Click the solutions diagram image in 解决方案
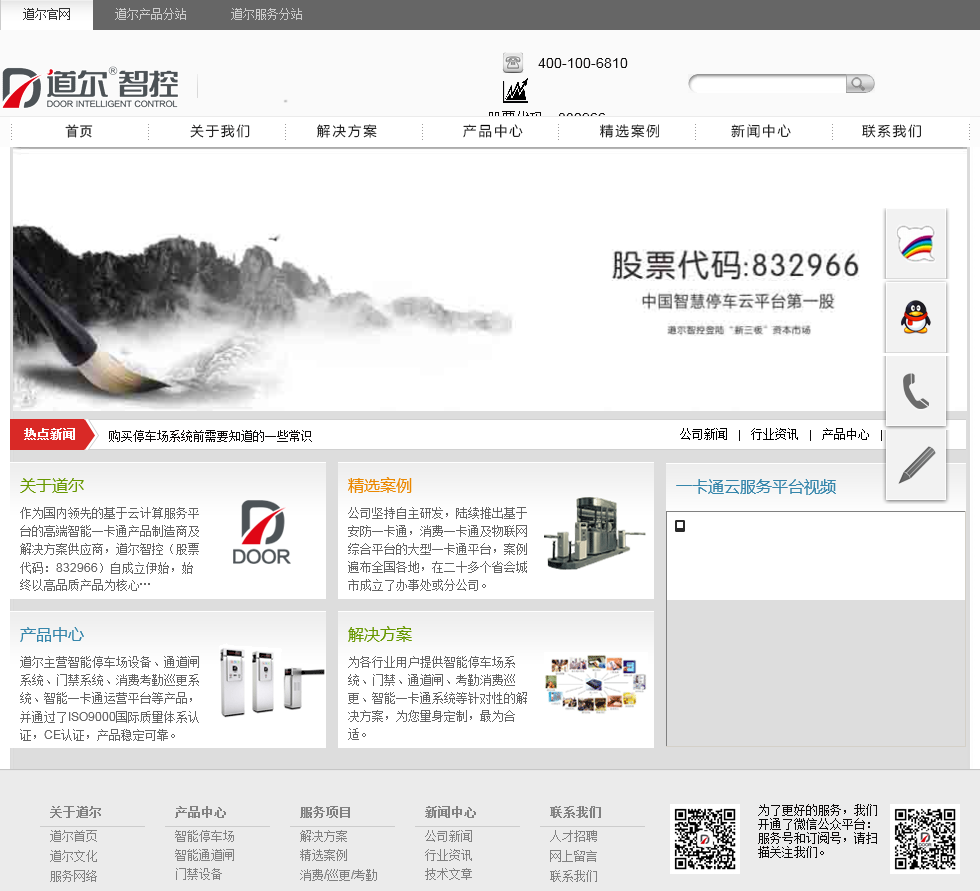980x891 pixels. pyautogui.click(x=595, y=683)
